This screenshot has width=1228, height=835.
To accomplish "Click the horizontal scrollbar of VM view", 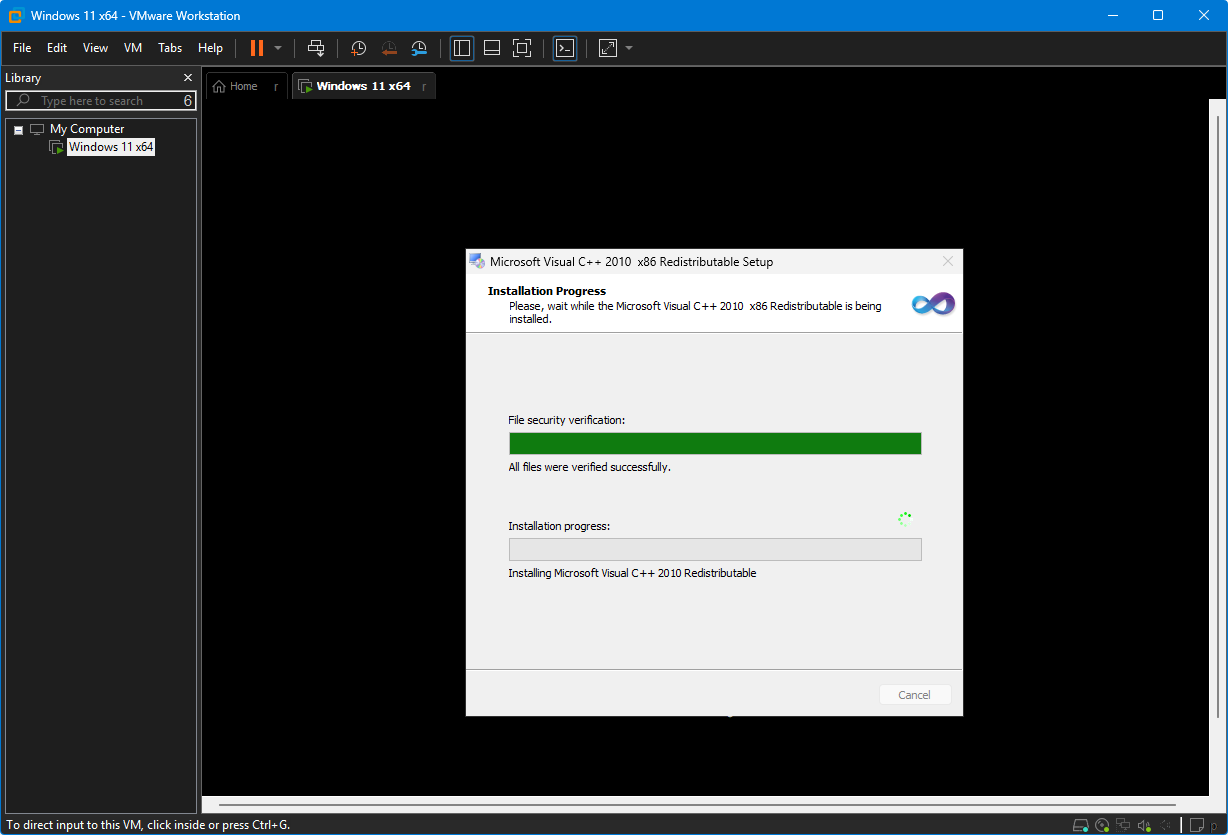I will tap(698, 805).
